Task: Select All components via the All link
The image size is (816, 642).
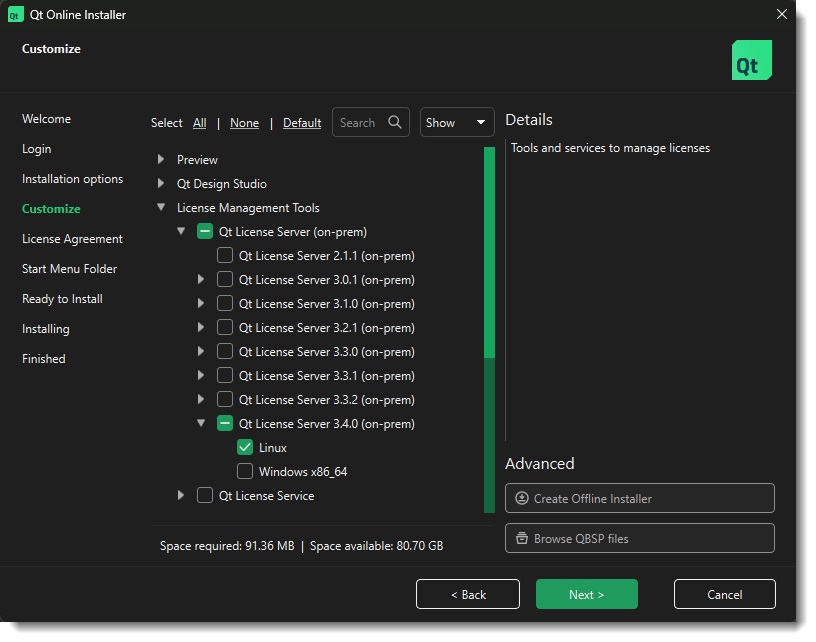Action: pyautogui.click(x=199, y=122)
